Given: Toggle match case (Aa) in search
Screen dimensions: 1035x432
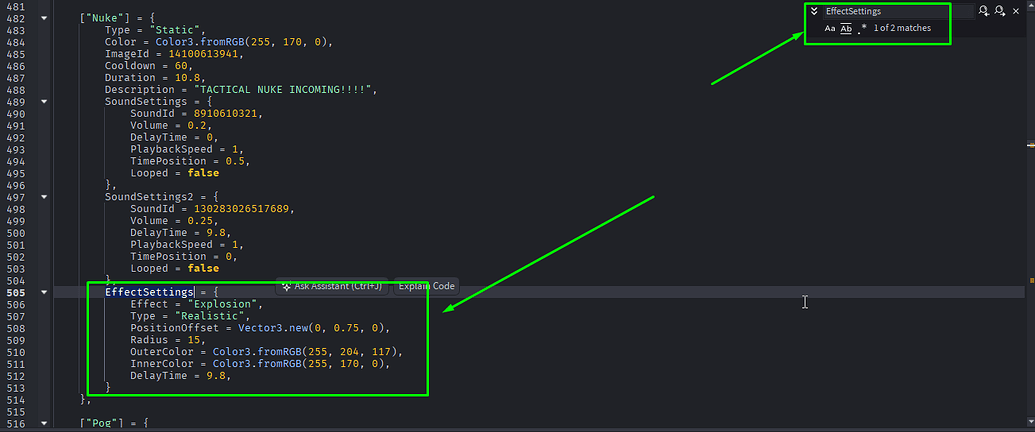Looking at the screenshot, I should tap(830, 28).
